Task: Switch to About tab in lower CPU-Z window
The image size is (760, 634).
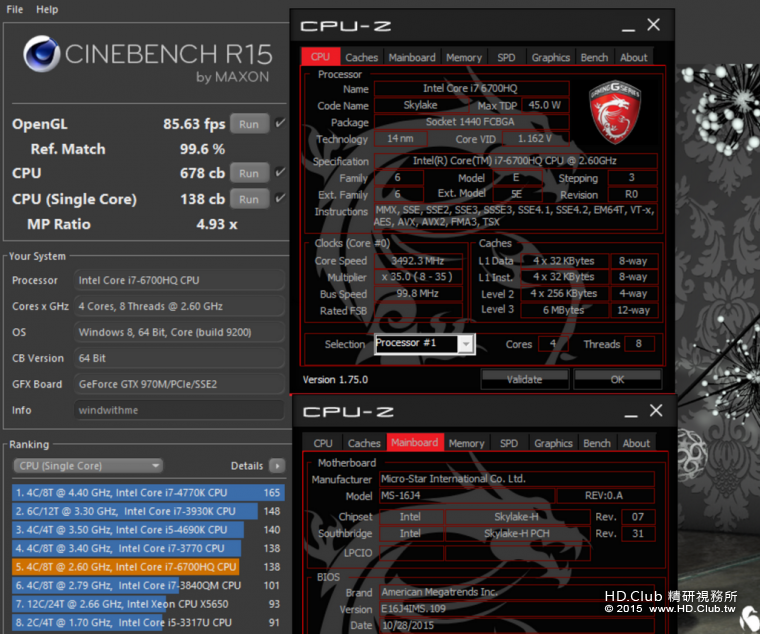Action: pos(636,443)
